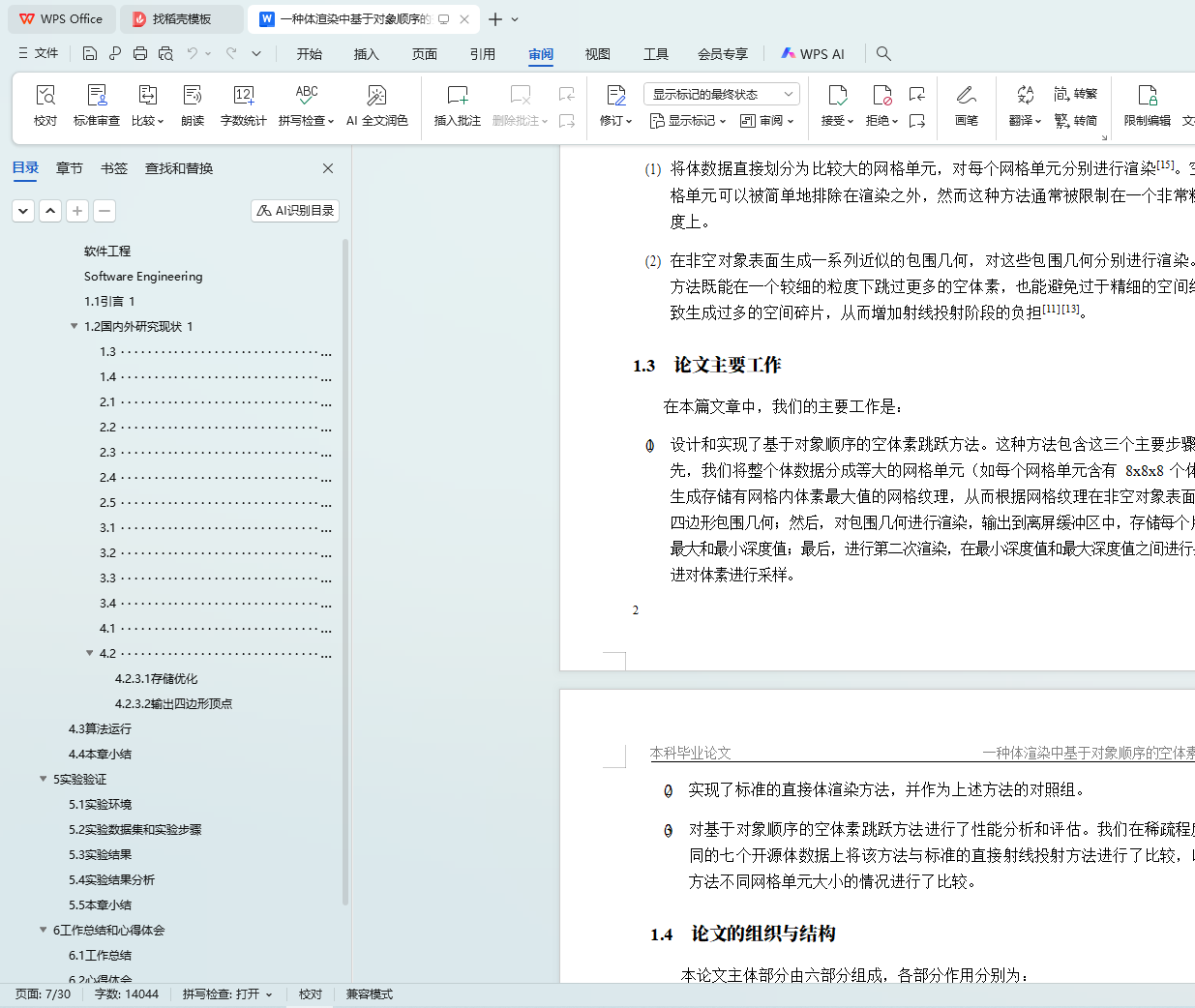The image size is (1195, 1008).
Task: Open the 查找和替换 pane tab
Action: point(179,168)
